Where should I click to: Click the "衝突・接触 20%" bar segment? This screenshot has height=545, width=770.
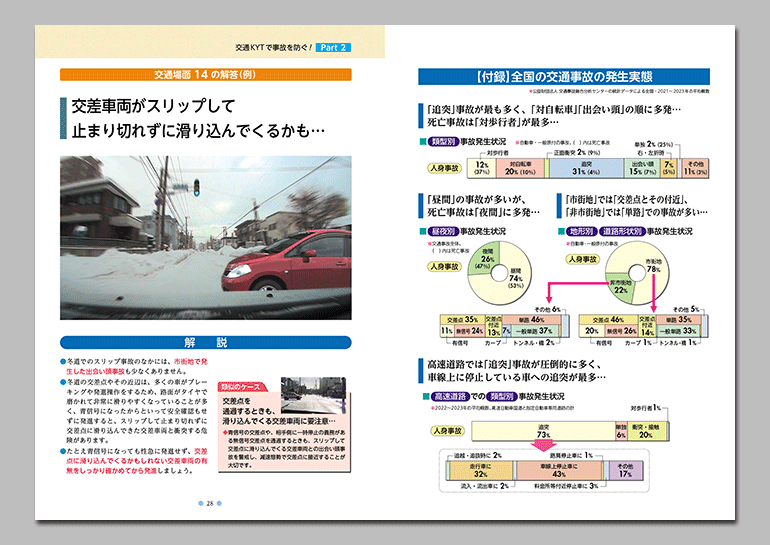pyautogui.click(x=646, y=431)
